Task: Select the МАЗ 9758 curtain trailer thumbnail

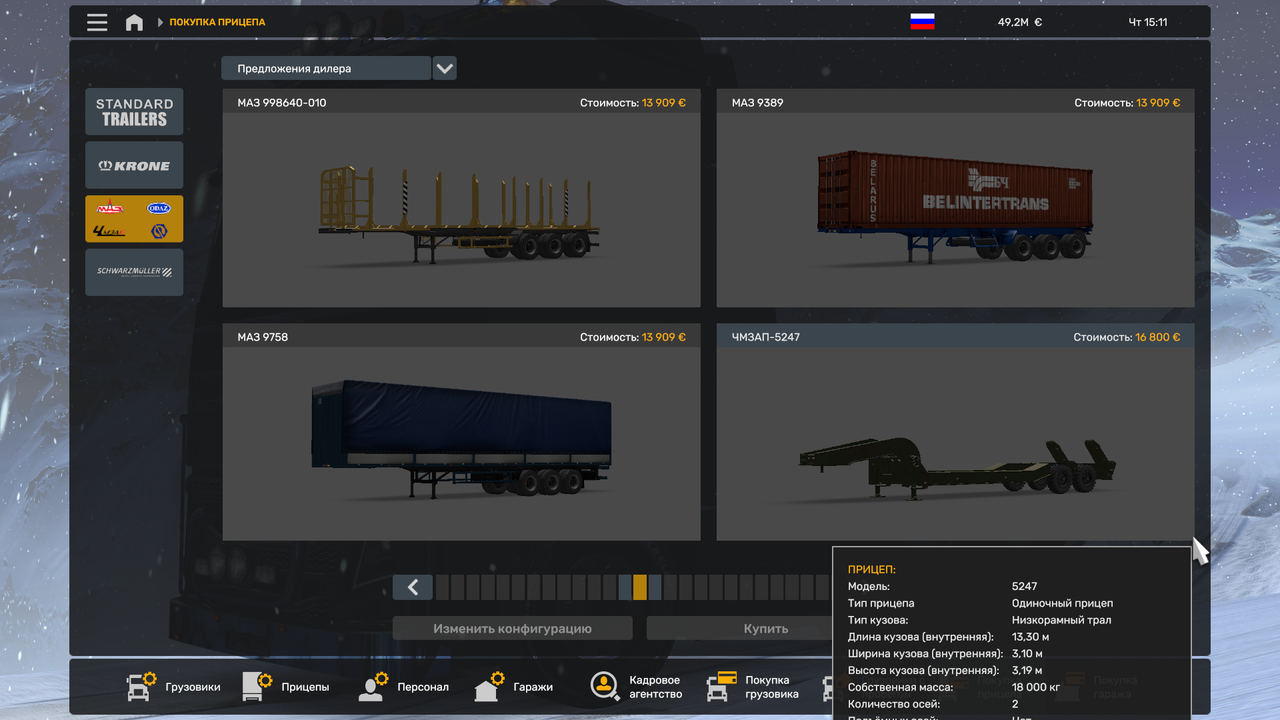Action: click(461, 444)
